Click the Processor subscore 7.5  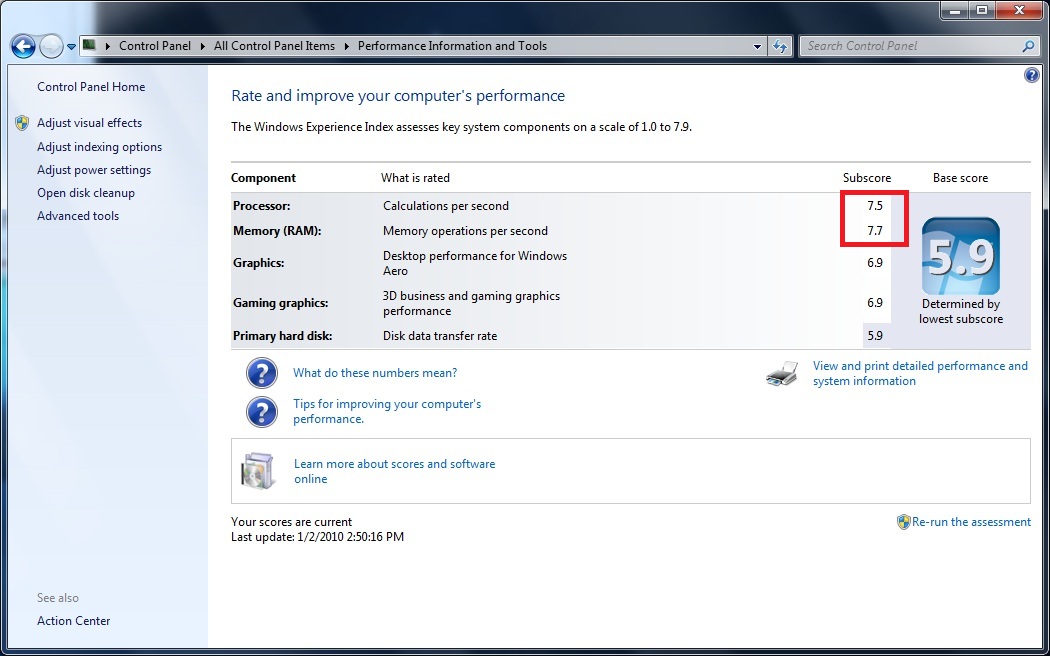[x=875, y=206]
